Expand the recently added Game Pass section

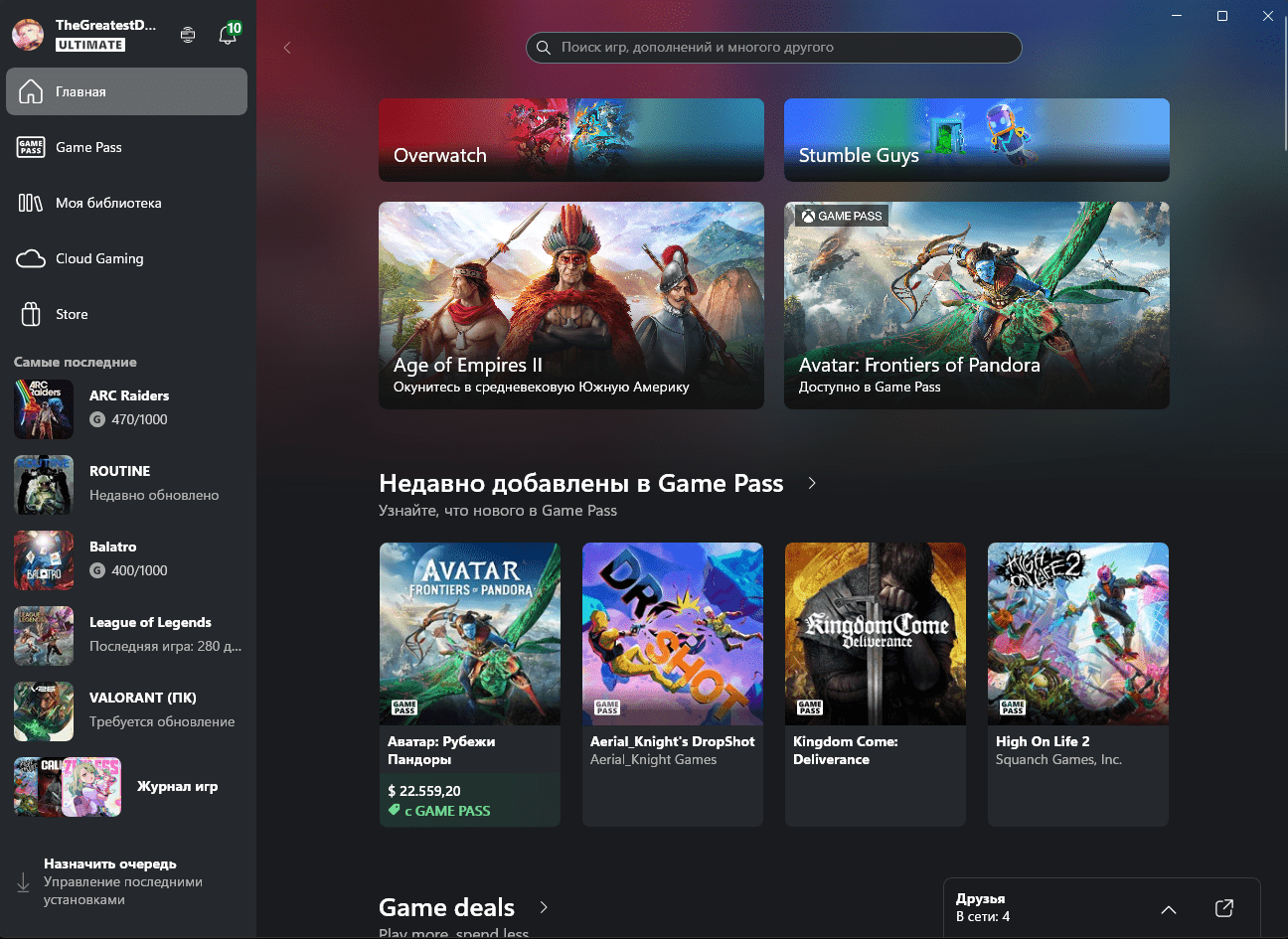tap(812, 483)
